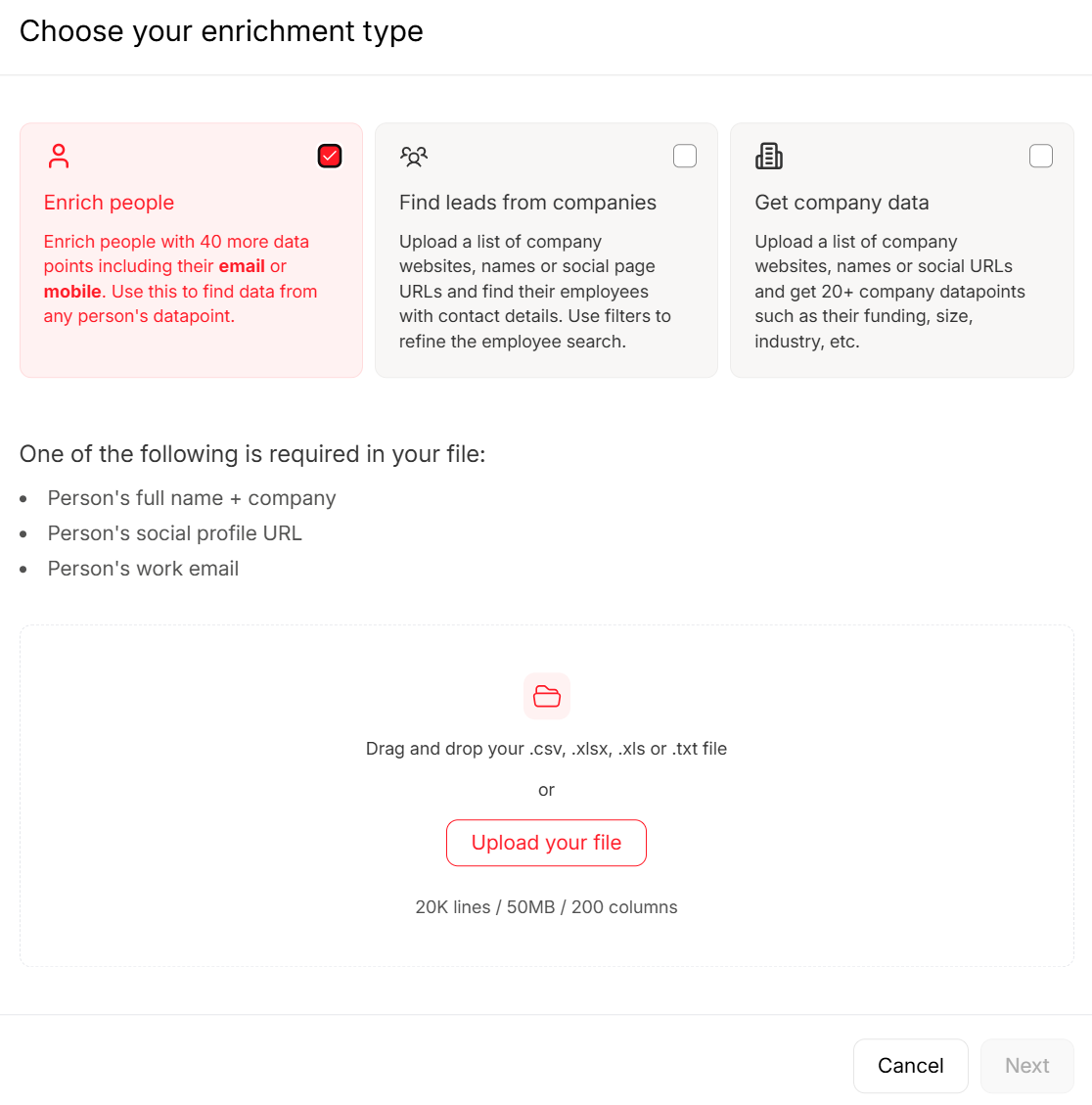
Task: Click the Get company data description
Action: click(x=889, y=292)
